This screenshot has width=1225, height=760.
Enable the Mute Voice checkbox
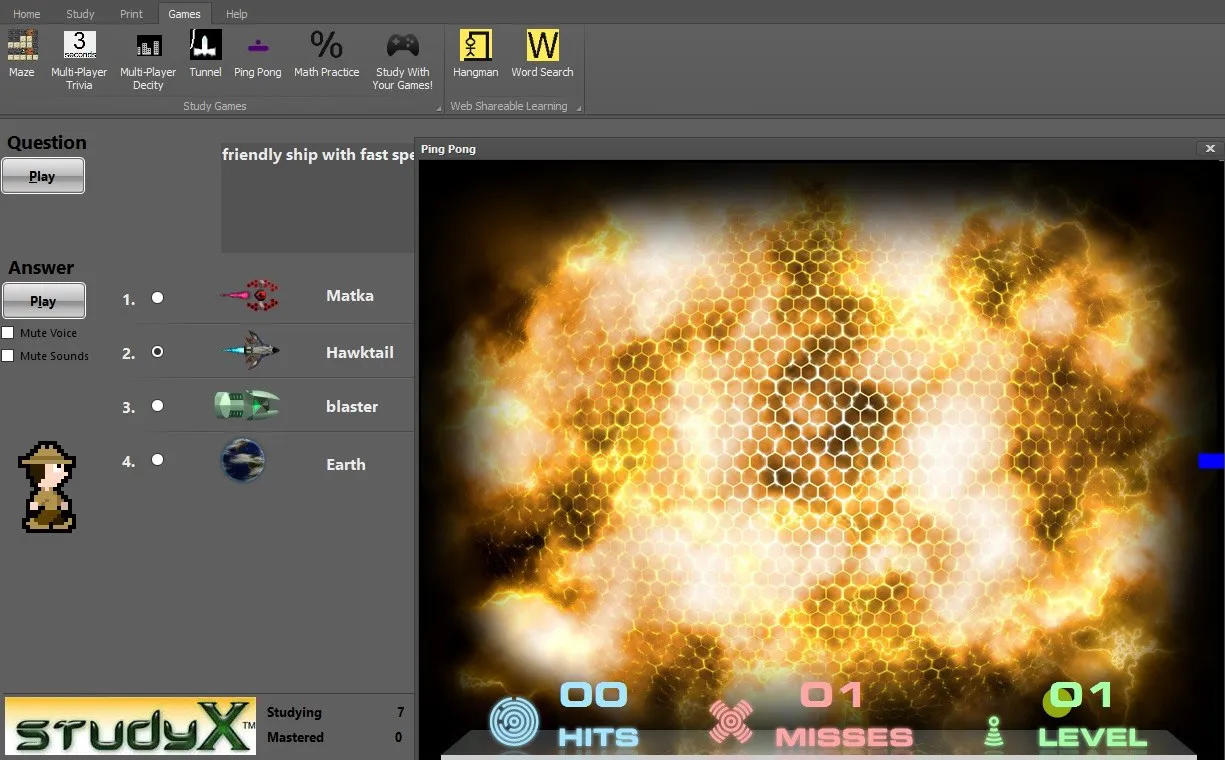pos(8,333)
